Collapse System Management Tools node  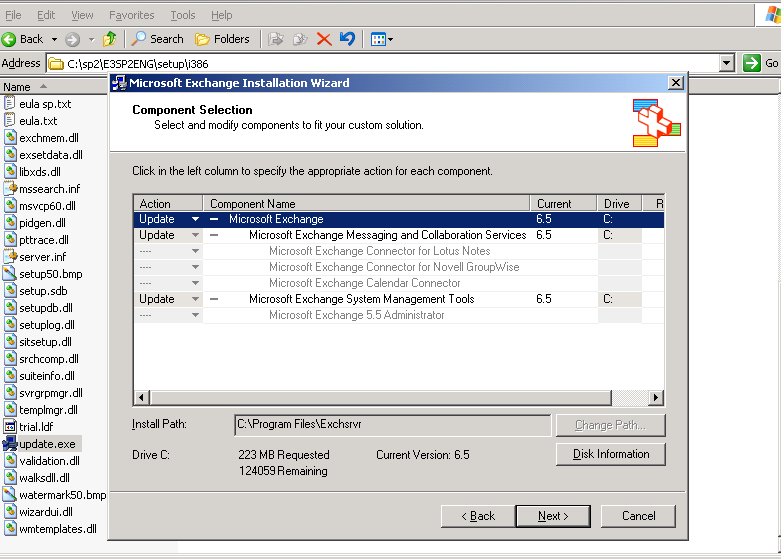214,299
